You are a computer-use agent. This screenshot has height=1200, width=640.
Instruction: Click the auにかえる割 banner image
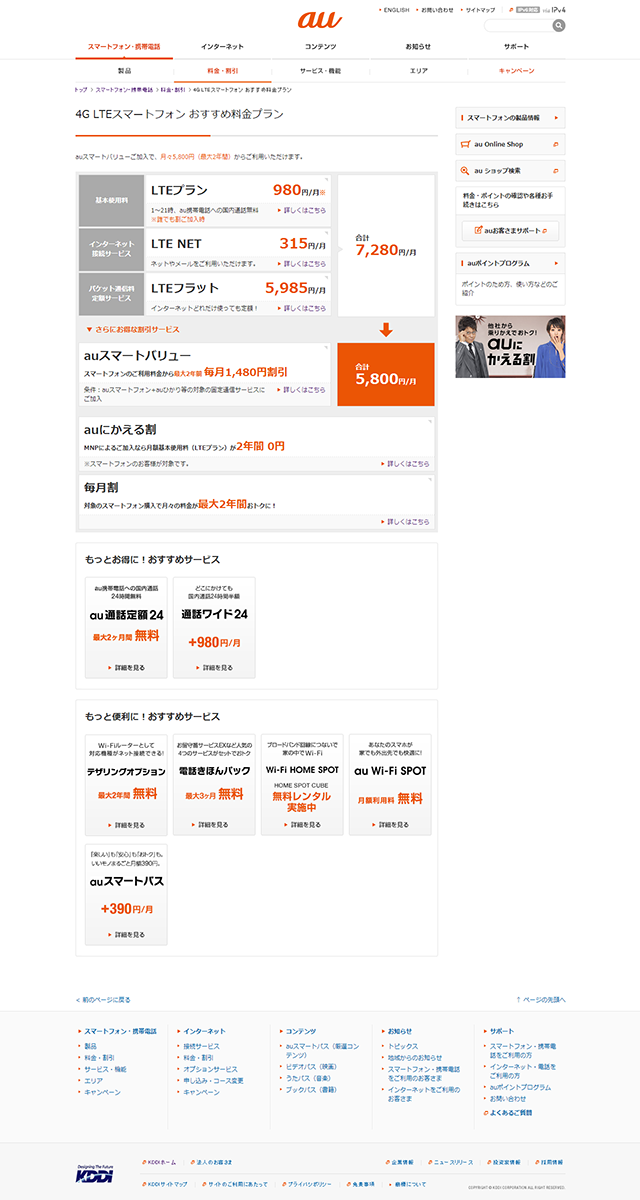click(510, 346)
